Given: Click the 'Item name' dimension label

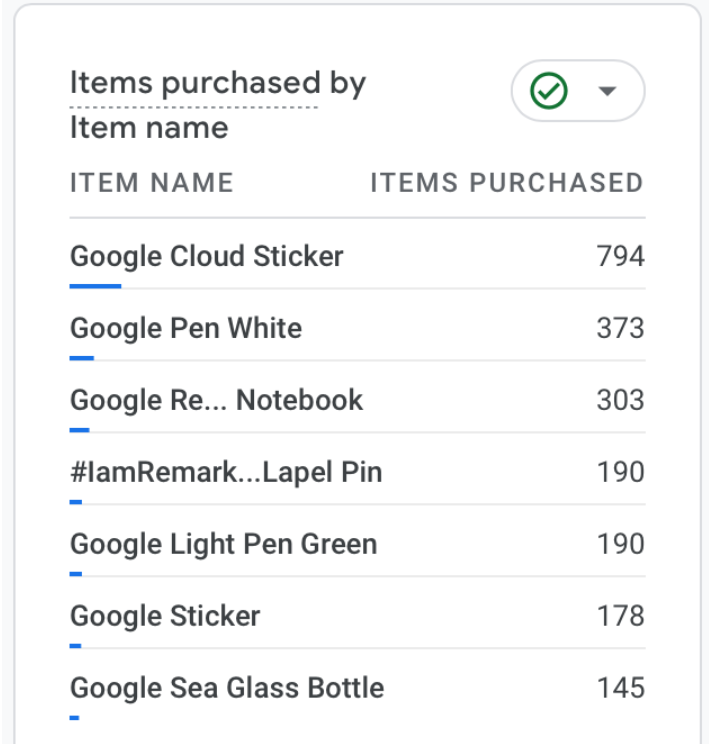Looking at the screenshot, I should pos(149,128).
